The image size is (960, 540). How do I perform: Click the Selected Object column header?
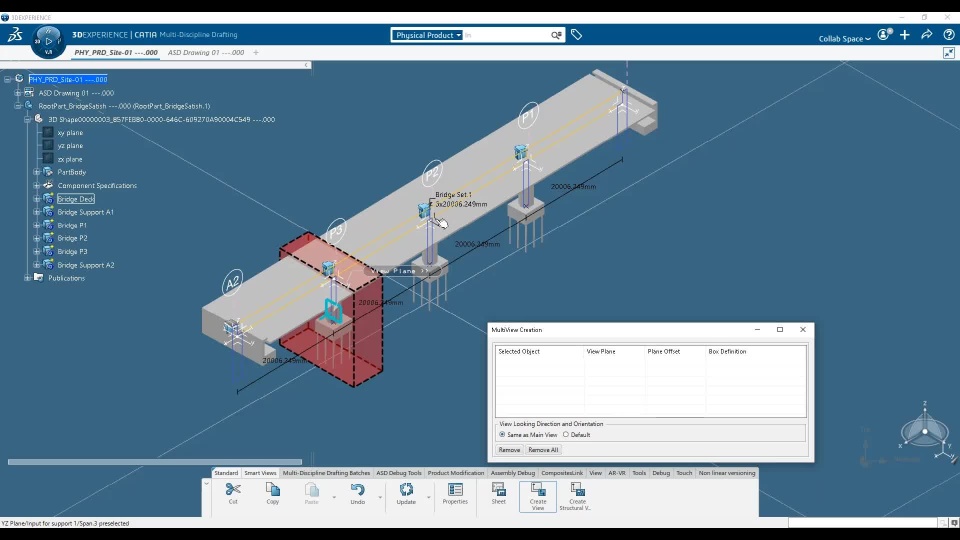pos(539,351)
